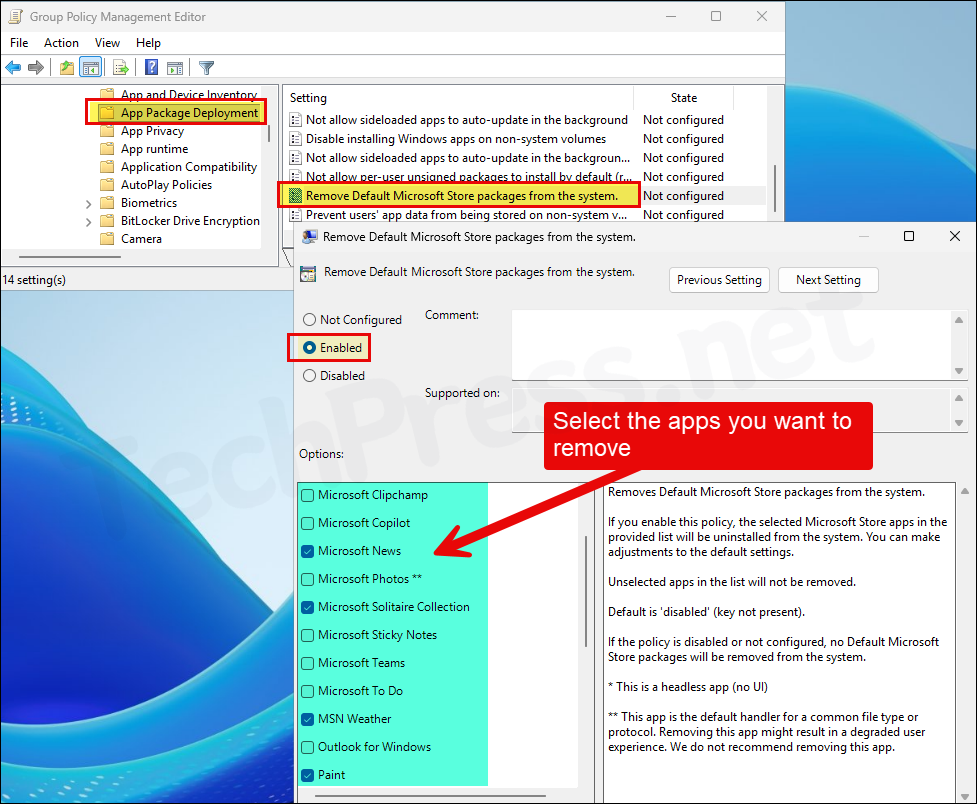Open the Action menu
The image size is (977, 804).
click(x=61, y=43)
